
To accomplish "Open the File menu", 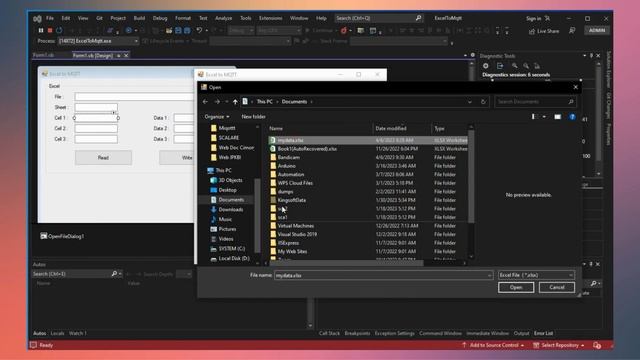I will click(x=50, y=18).
